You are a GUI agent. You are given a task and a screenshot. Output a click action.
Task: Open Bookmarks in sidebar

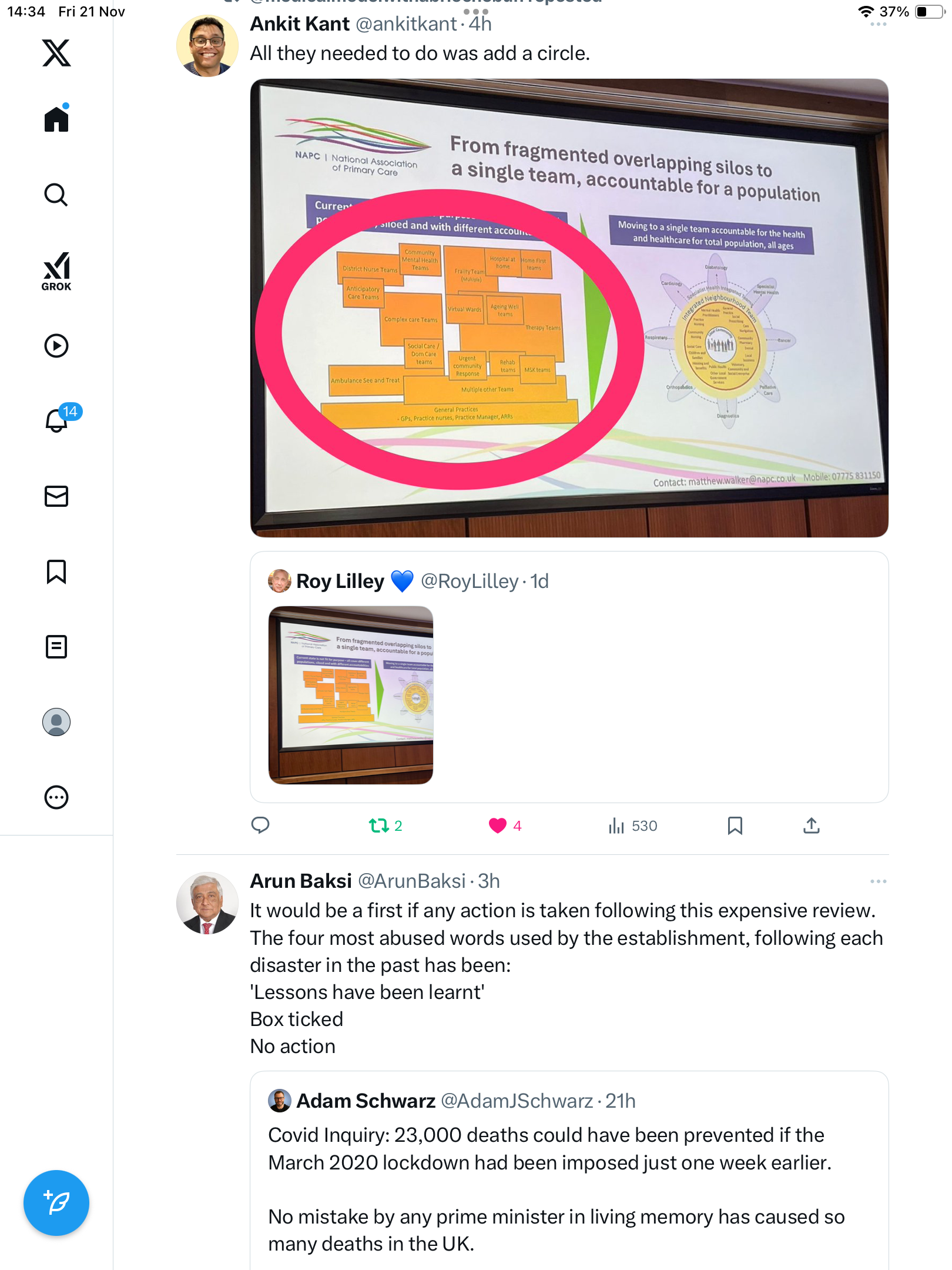coord(56,571)
